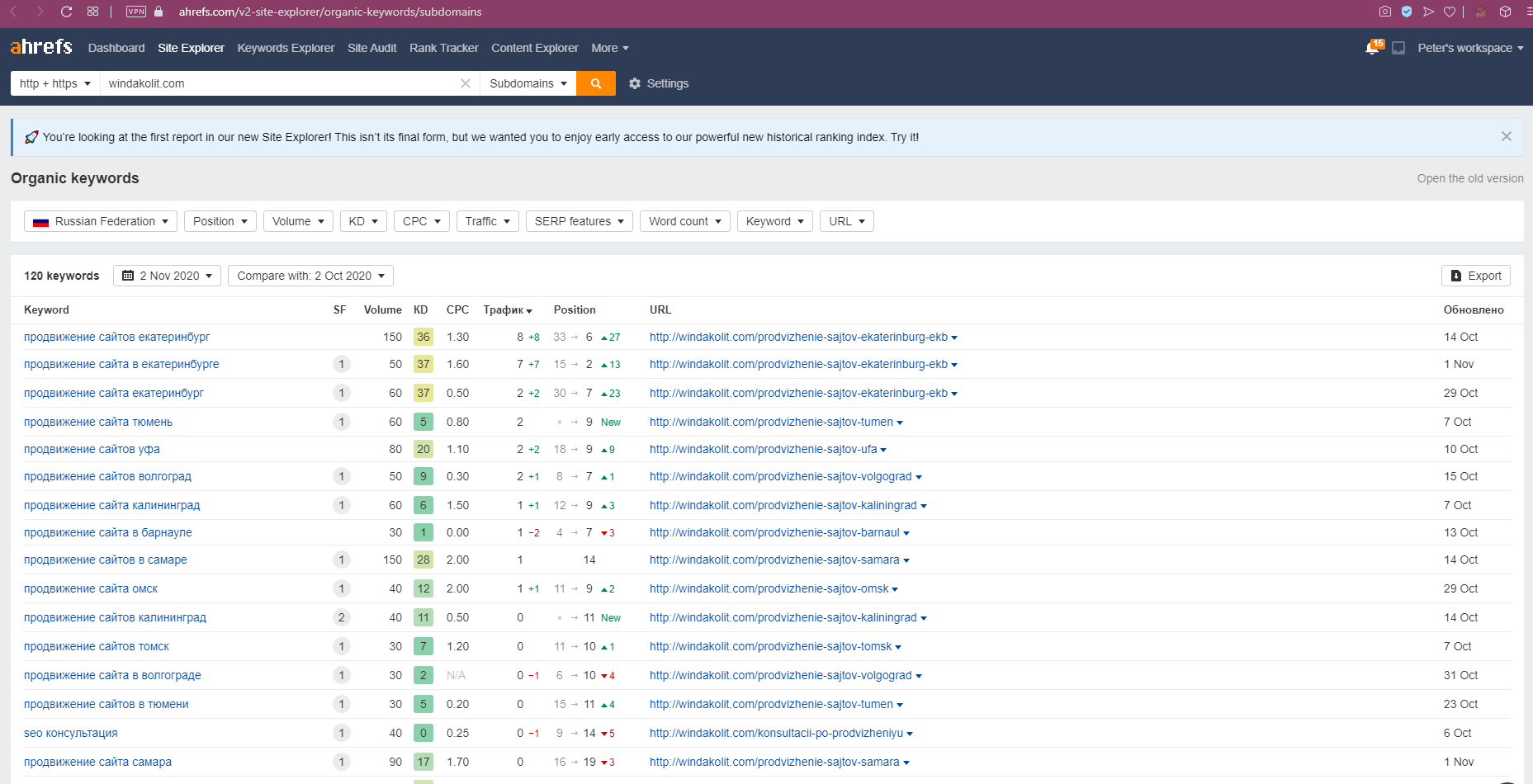Open Keywords Explorer

[286, 48]
